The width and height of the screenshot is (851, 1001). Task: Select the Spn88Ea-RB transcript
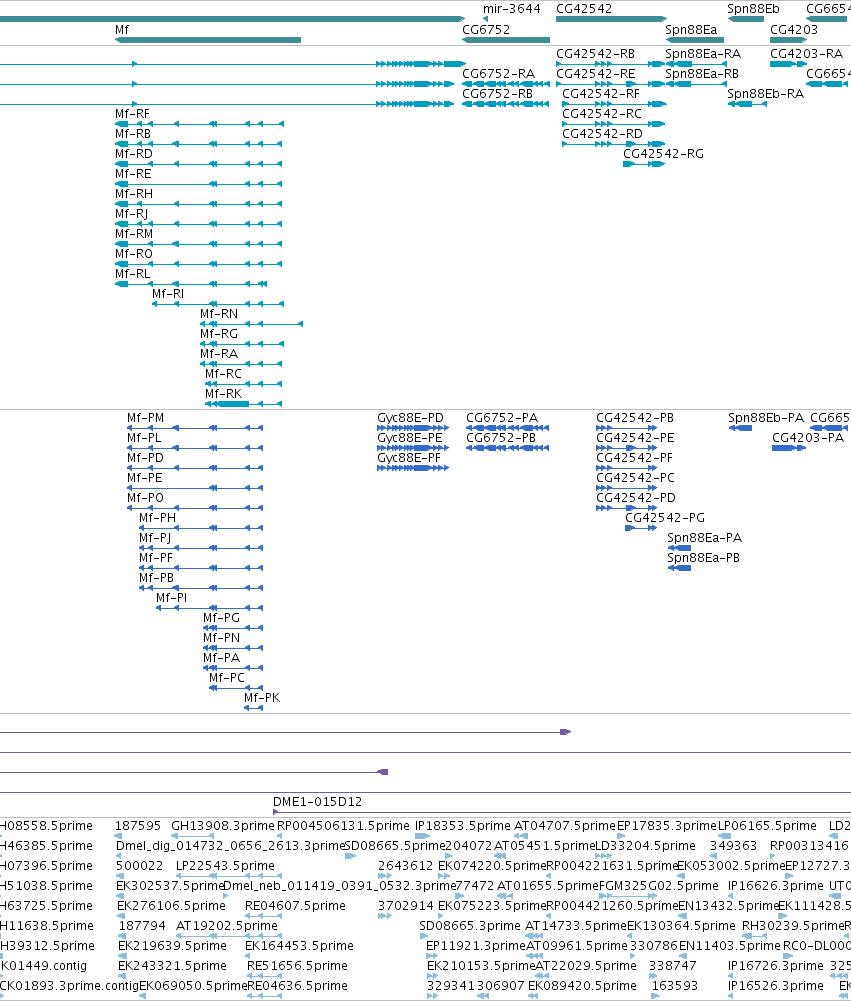696,84
